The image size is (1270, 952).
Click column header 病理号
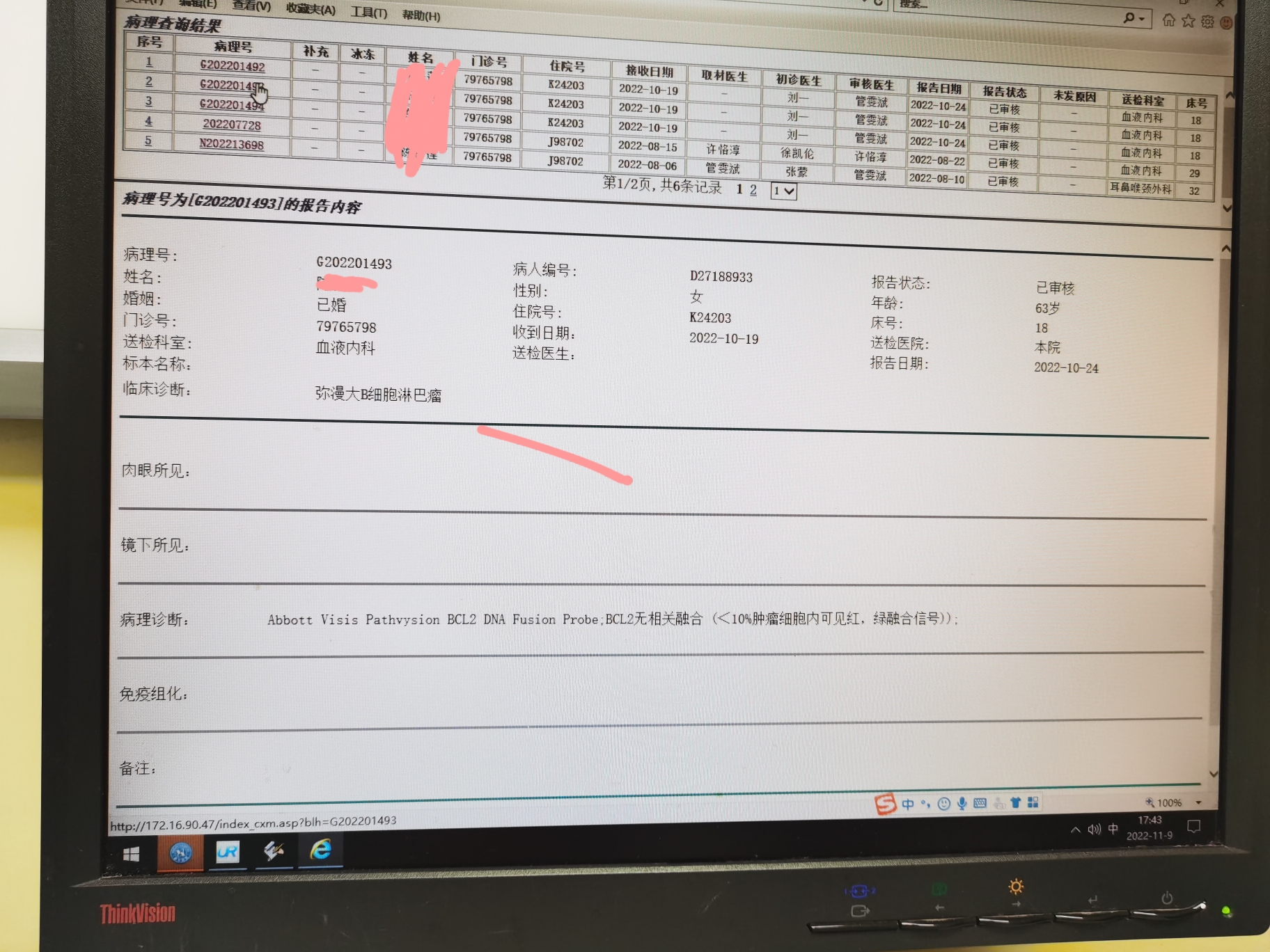[x=233, y=47]
